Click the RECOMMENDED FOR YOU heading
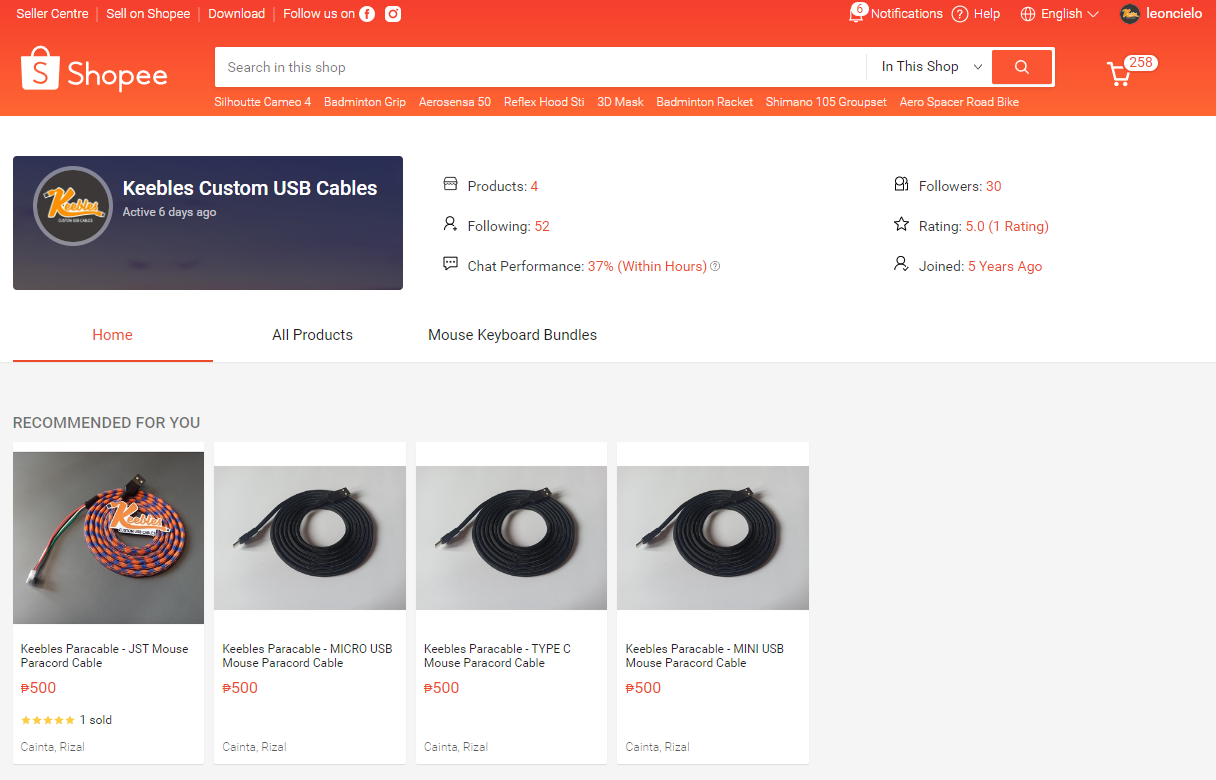This screenshot has width=1216, height=780. [106, 423]
